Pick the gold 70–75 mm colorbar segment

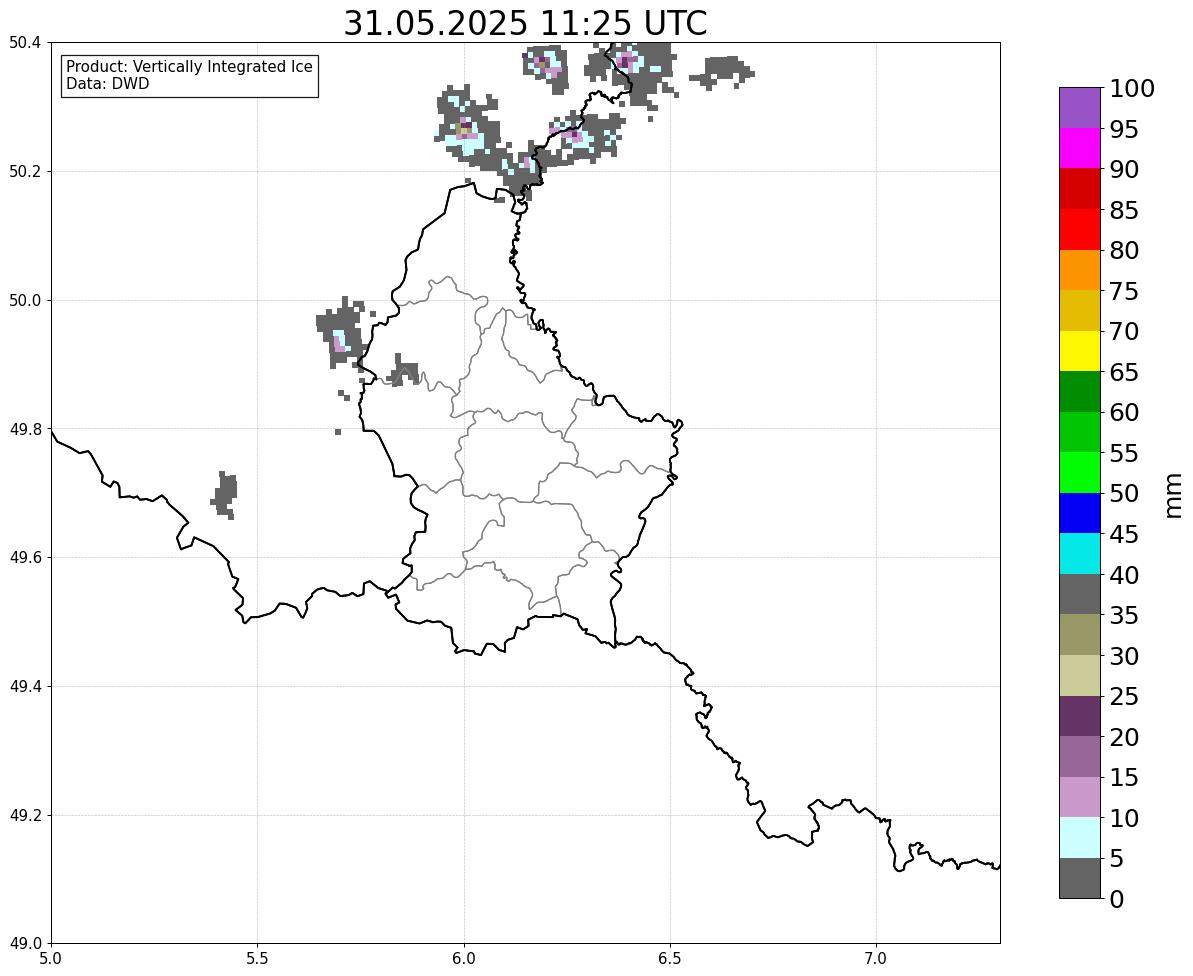click(1080, 310)
